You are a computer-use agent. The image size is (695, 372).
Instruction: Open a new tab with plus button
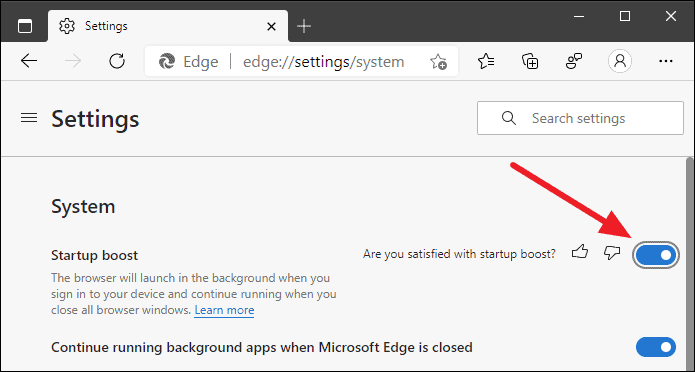point(304,26)
